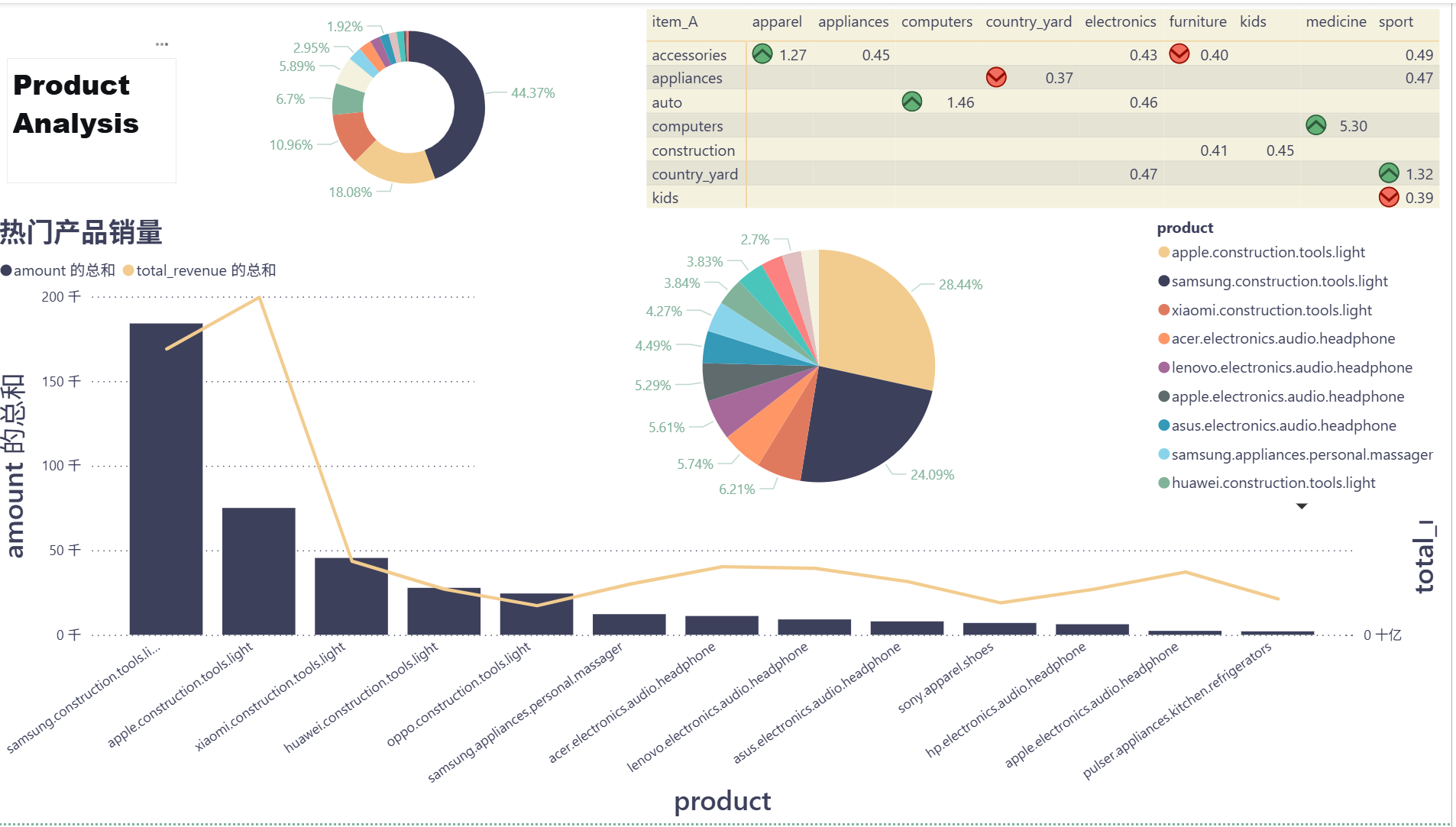Image resolution: width=1456 pixels, height=827 pixels.
Task: Sort by country_yard column header
Action: pyautogui.click(x=1028, y=22)
